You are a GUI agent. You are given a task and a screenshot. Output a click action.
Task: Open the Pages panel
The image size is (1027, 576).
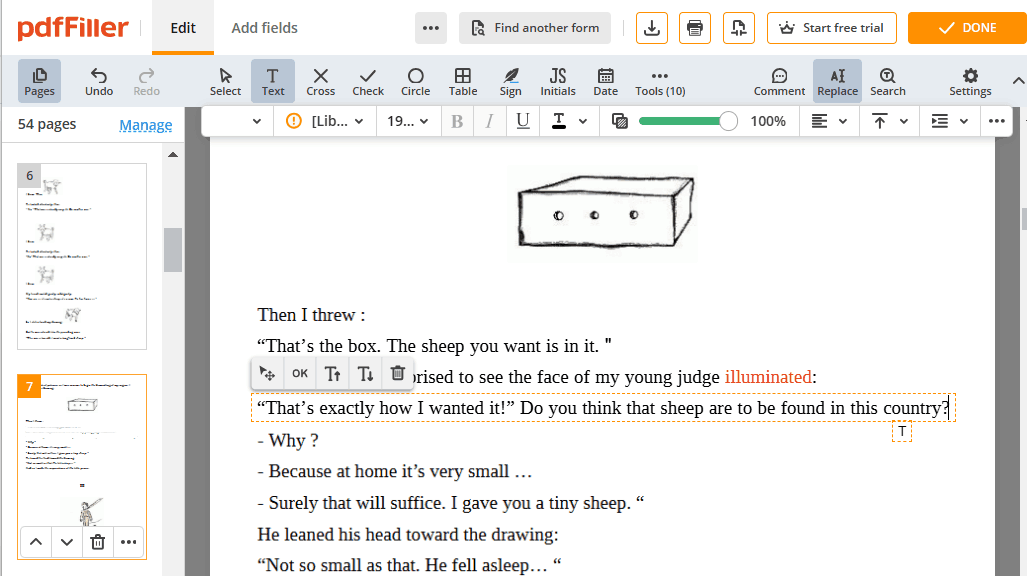tap(39, 80)
